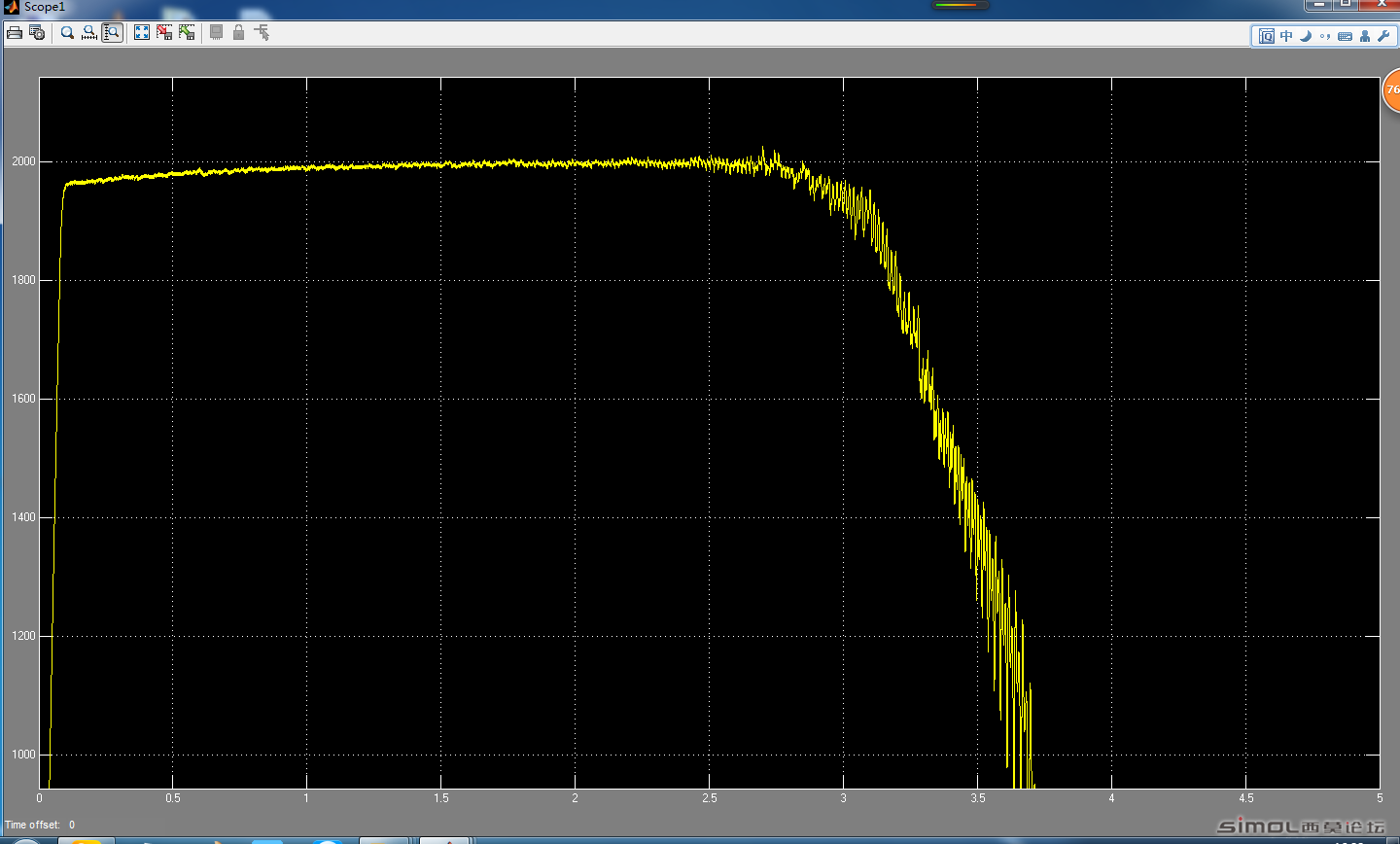Select the Zoom X-axis tool
Screen dimensions: 1400x844
click(x=89, y=33)
